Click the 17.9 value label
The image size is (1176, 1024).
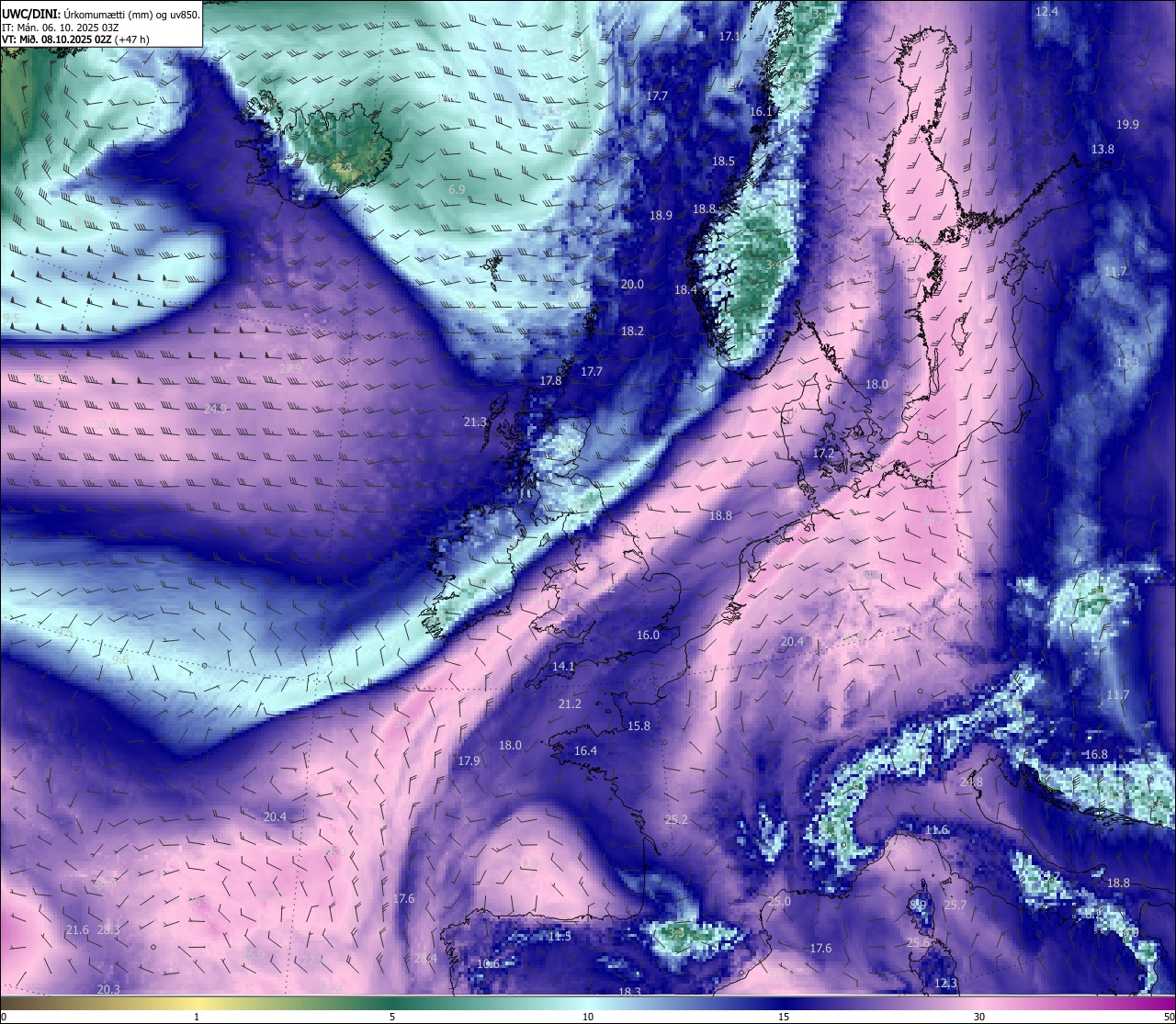tap(469, 761)
